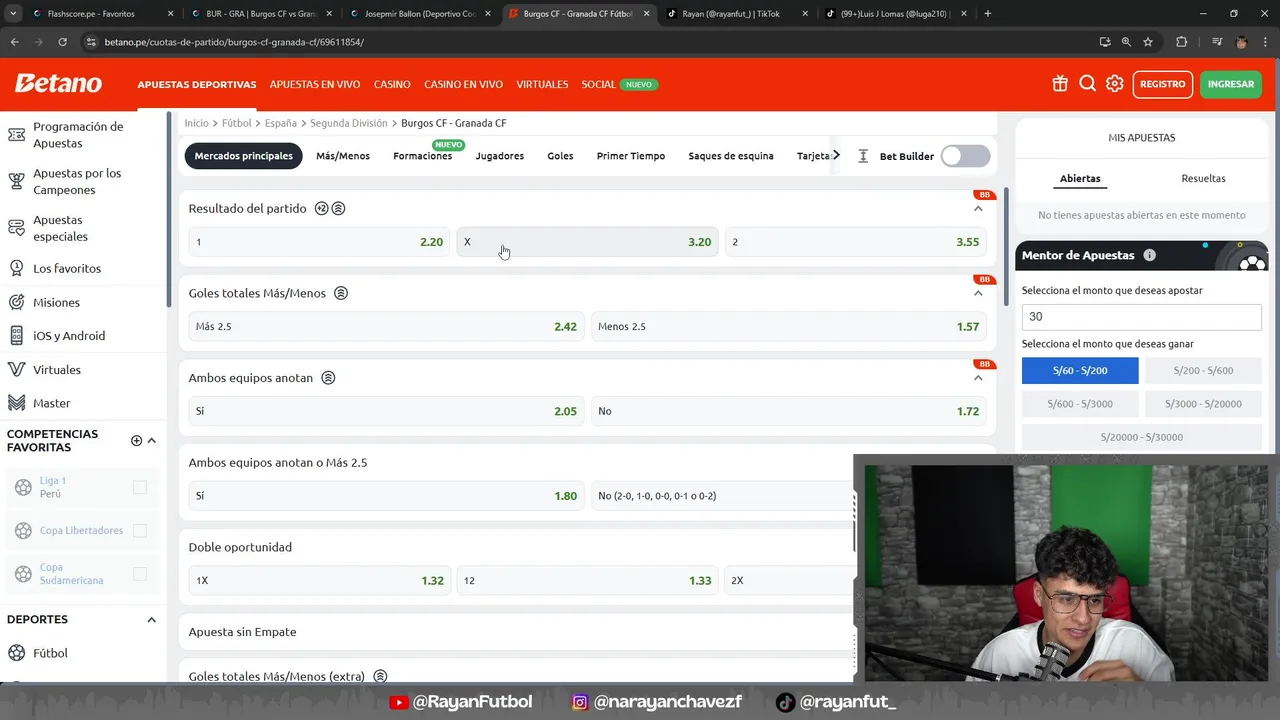Viewport: 1280px width, 720px height.
Task: Check the Liga 1 Perú checkbox
Action: point(140,487)
